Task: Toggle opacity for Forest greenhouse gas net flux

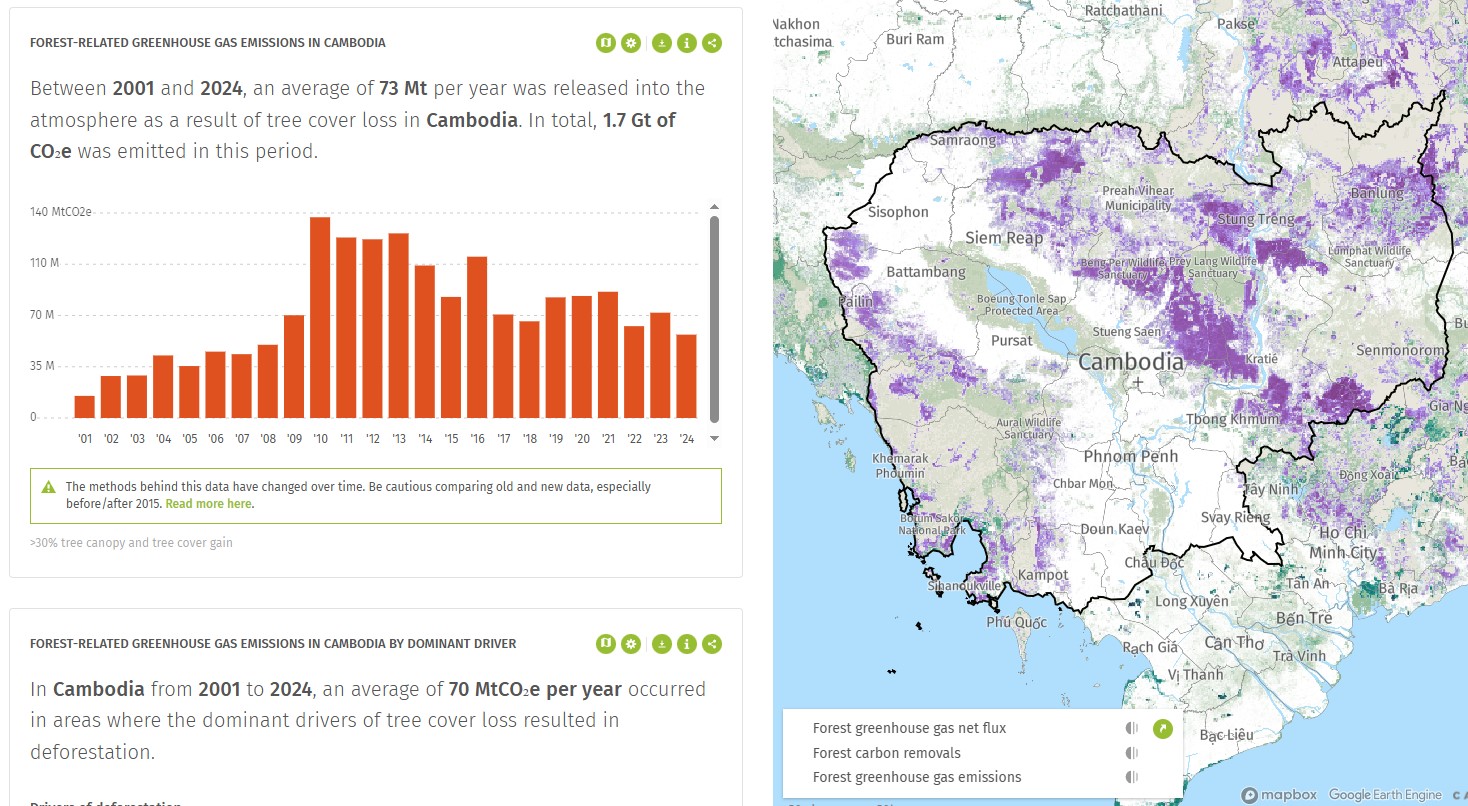Action: [1132, 729]
